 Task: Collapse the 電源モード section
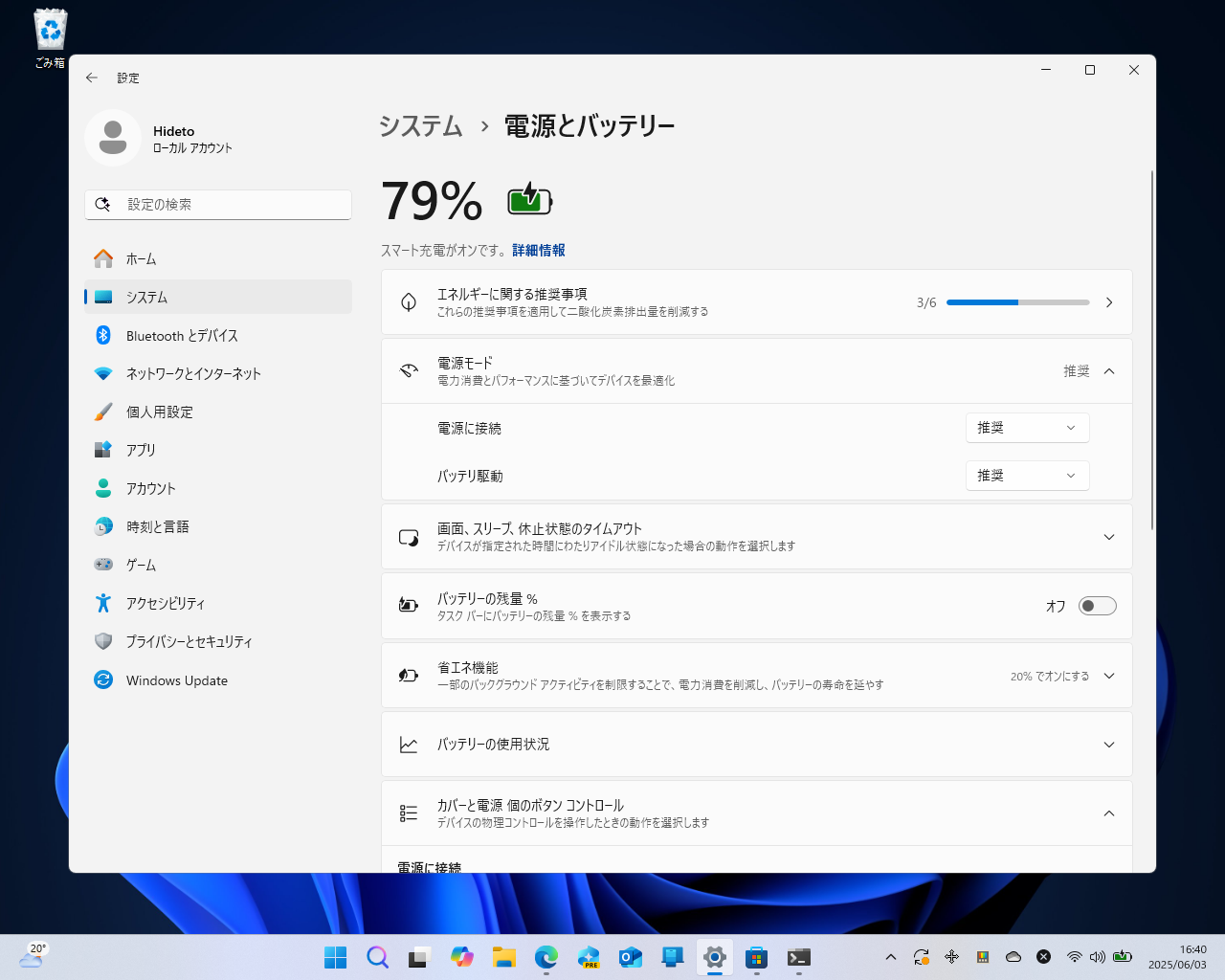pos(1108,370)
